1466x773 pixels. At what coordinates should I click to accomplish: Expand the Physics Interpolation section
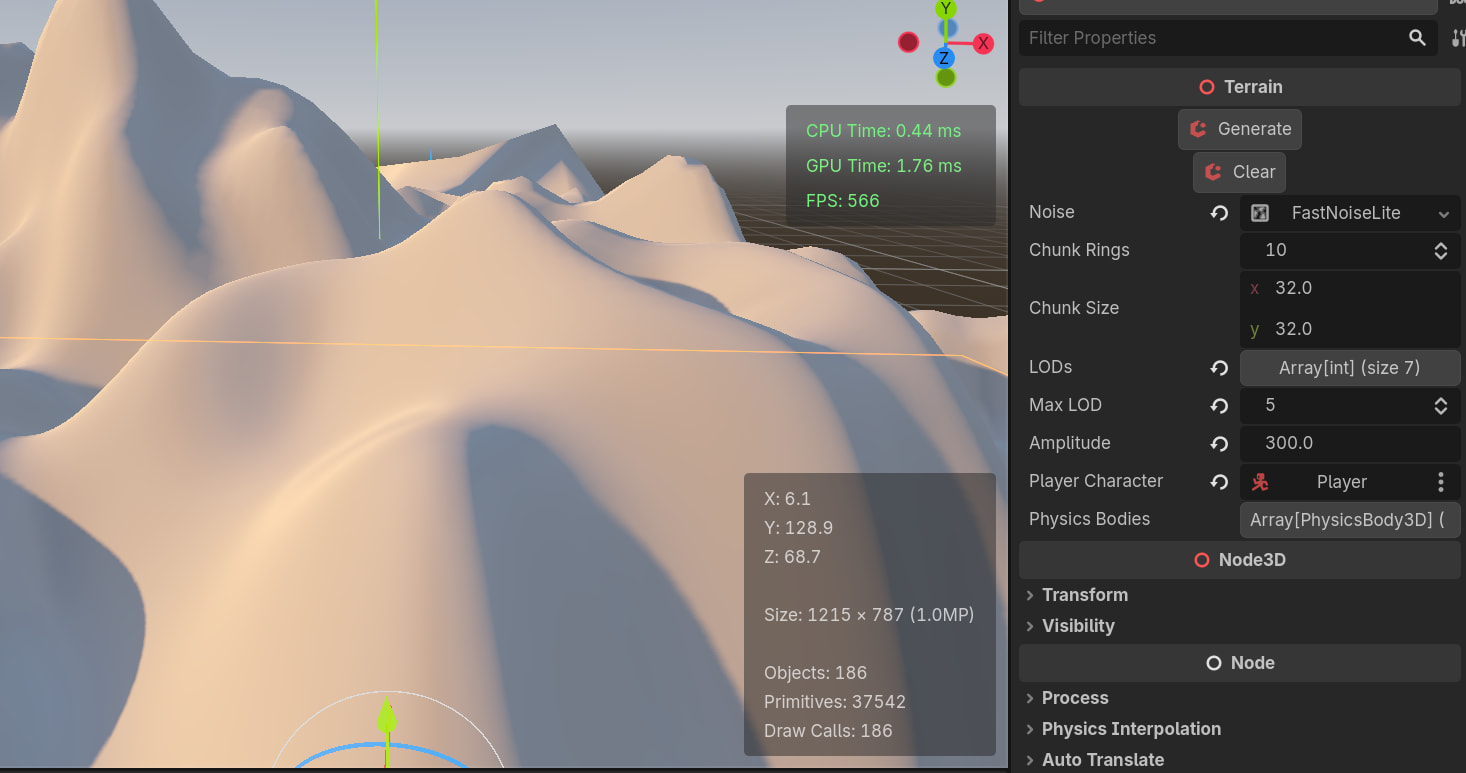click(1130, 729)
